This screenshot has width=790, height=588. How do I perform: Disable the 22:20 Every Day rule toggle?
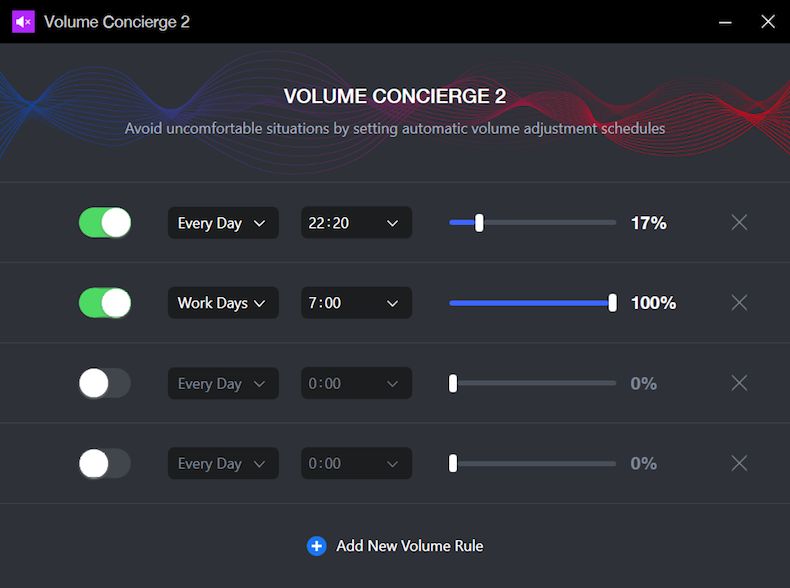coord(105,222)
